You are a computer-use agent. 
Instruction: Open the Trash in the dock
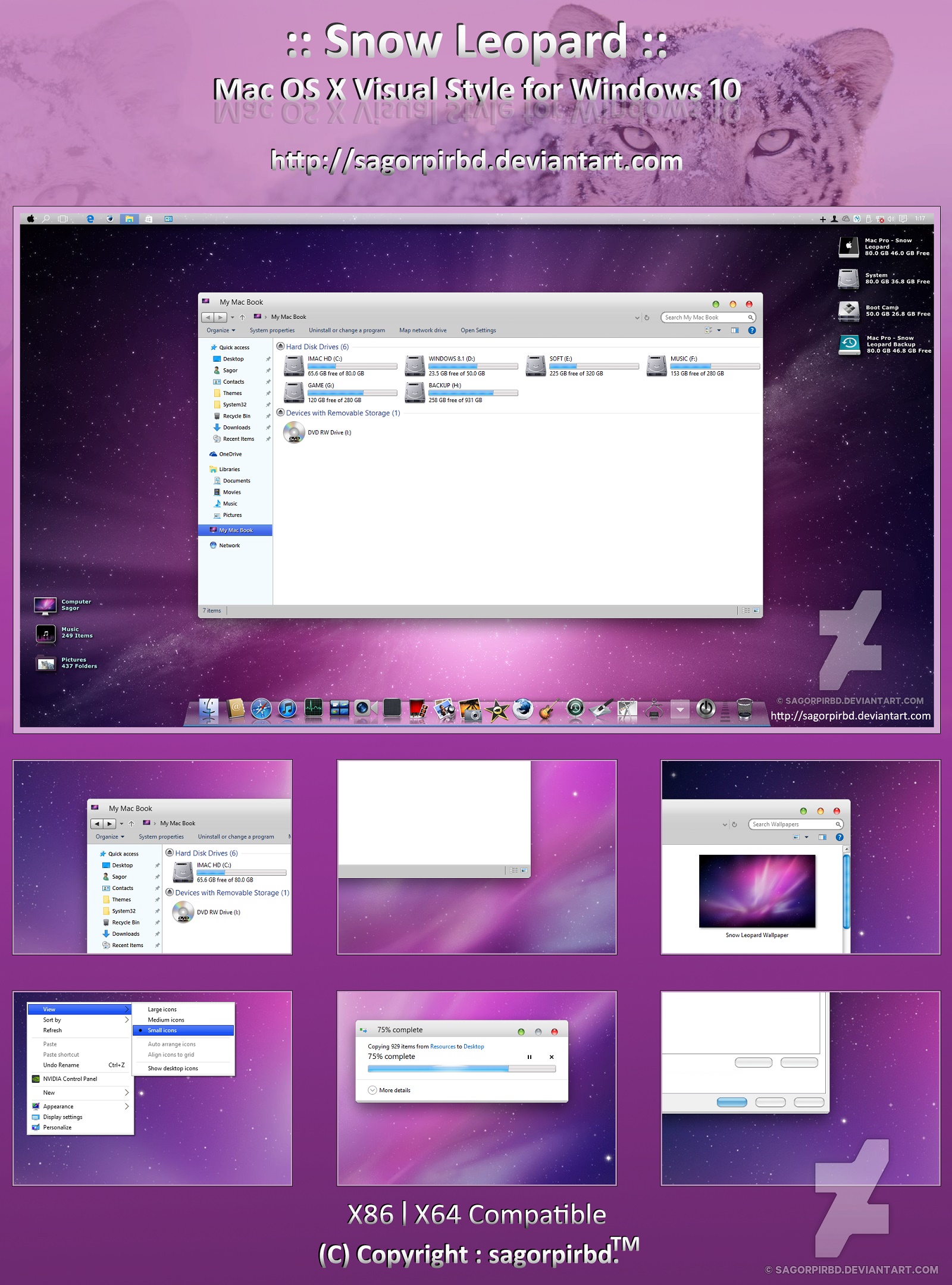(x=744, y=709)
